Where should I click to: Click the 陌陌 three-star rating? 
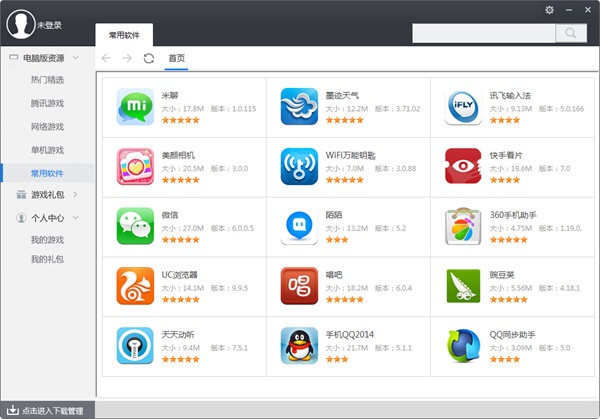pos(337,240)
